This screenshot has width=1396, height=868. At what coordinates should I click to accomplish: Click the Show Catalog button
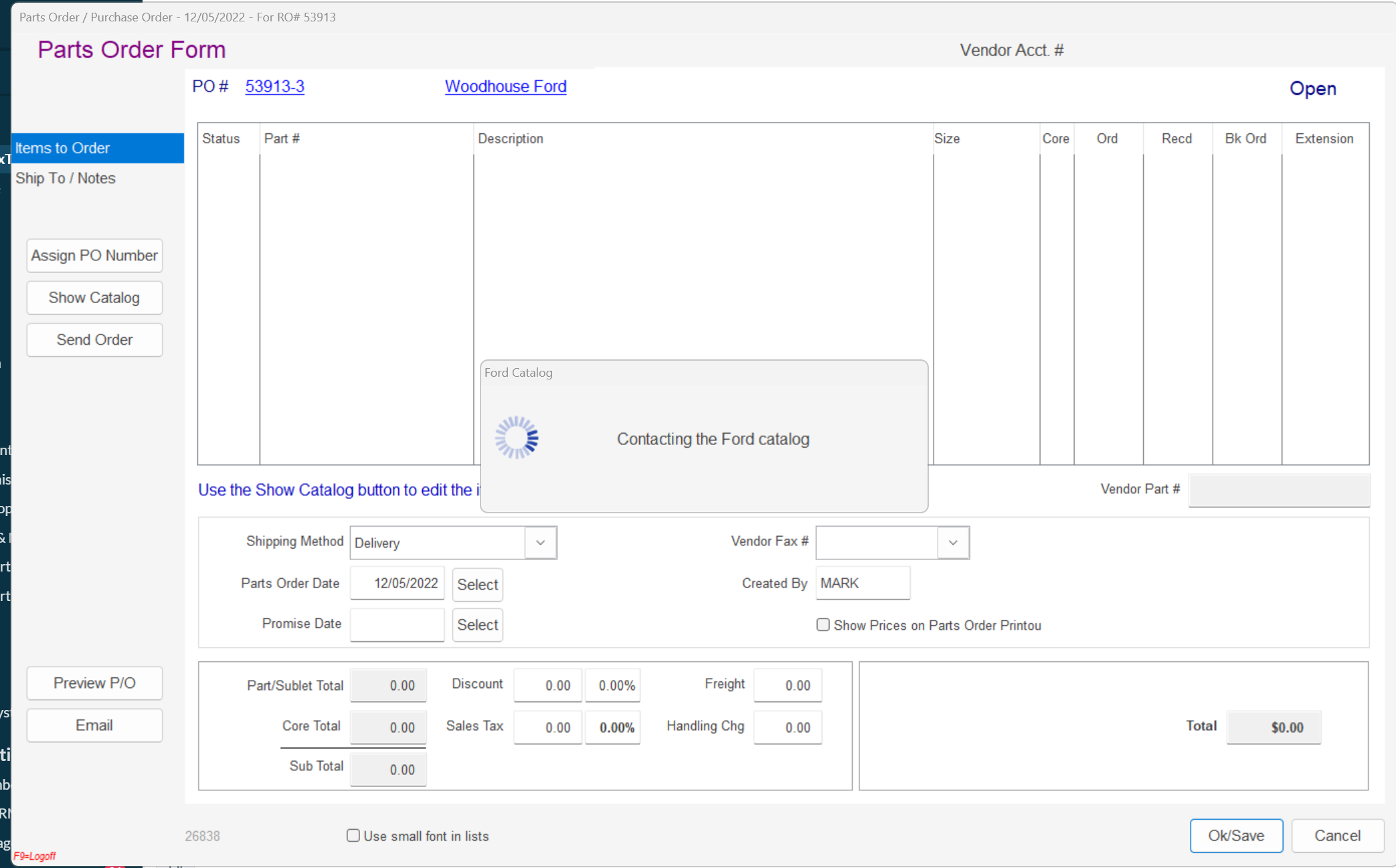94,298
